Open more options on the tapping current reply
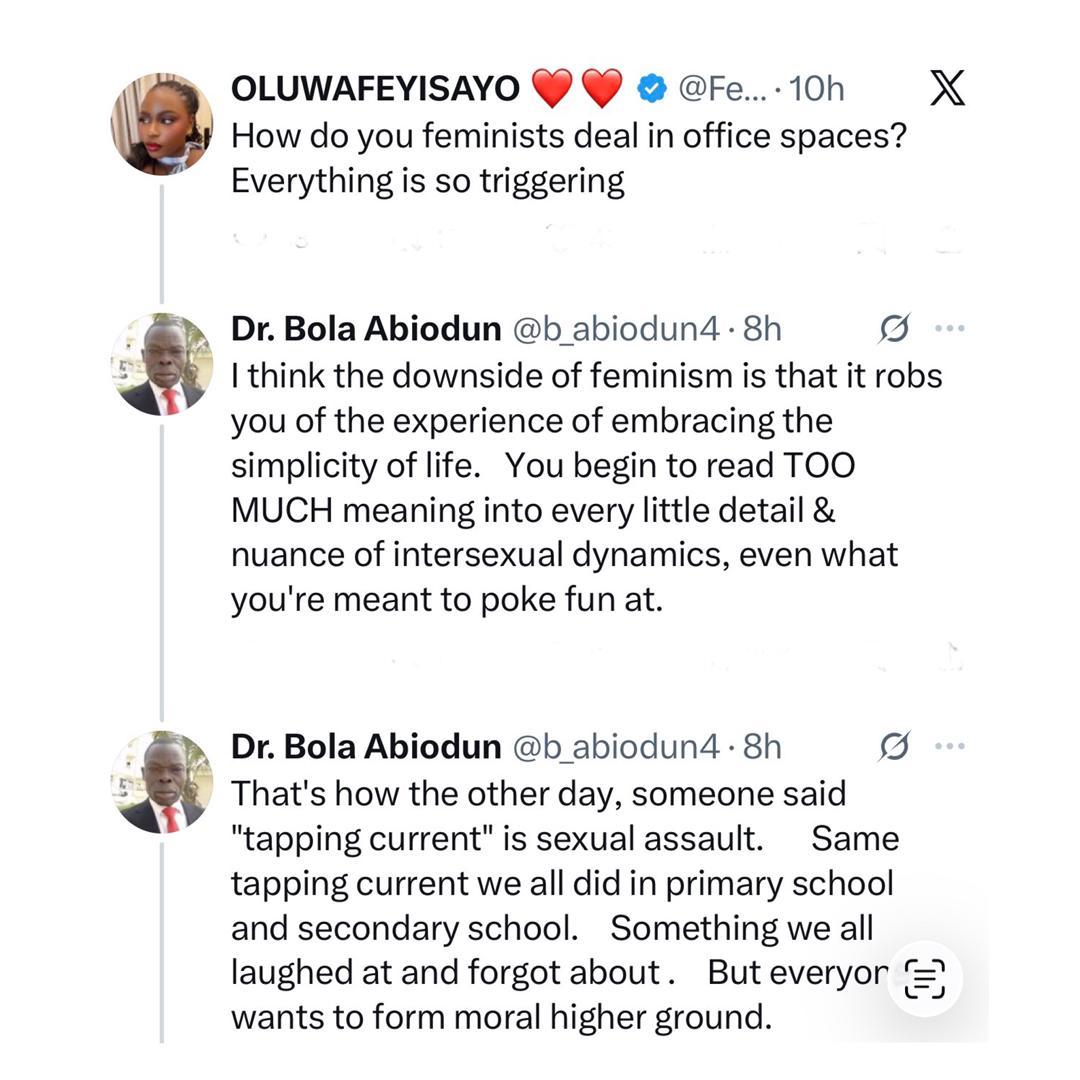Image resolution: width=1080 pixels, height=1080 pixels. coord(949,746)
